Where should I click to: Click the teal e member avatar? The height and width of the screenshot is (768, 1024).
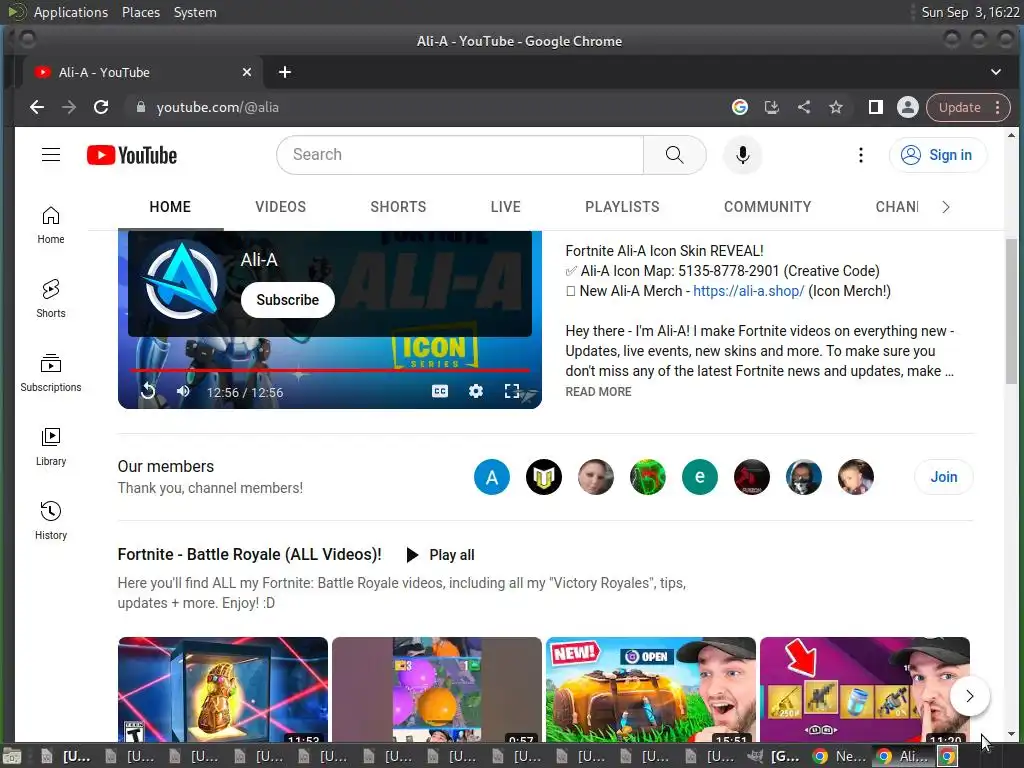point(699,477)
